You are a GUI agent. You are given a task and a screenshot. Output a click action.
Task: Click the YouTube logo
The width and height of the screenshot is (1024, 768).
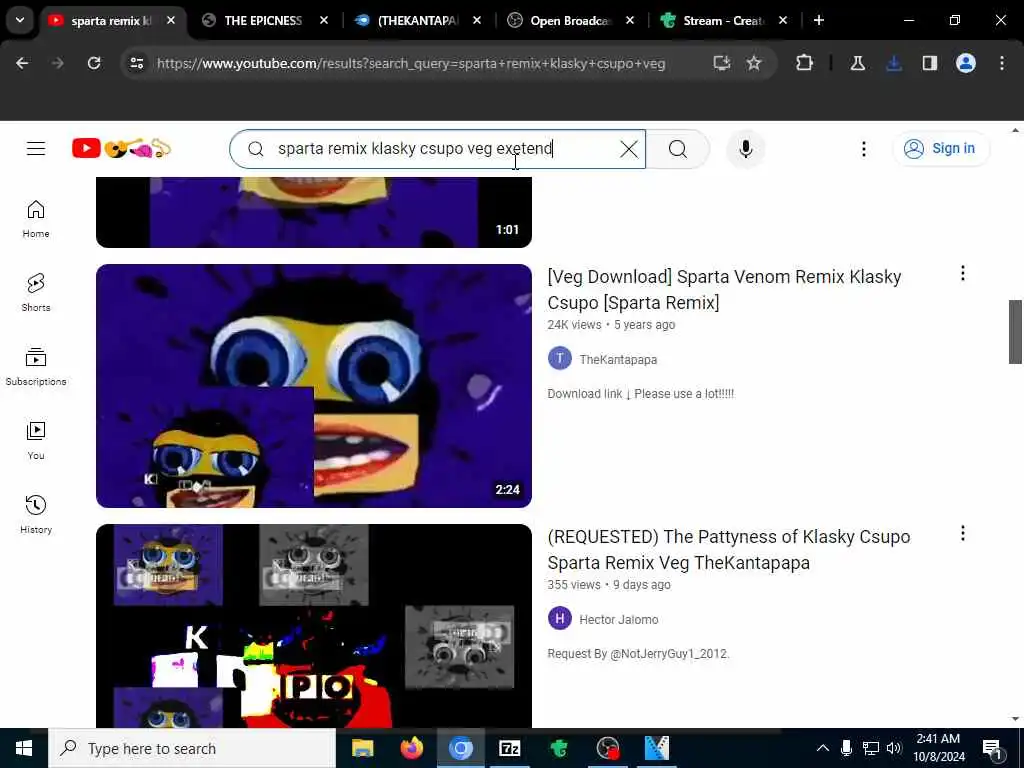tap(121, 149)
